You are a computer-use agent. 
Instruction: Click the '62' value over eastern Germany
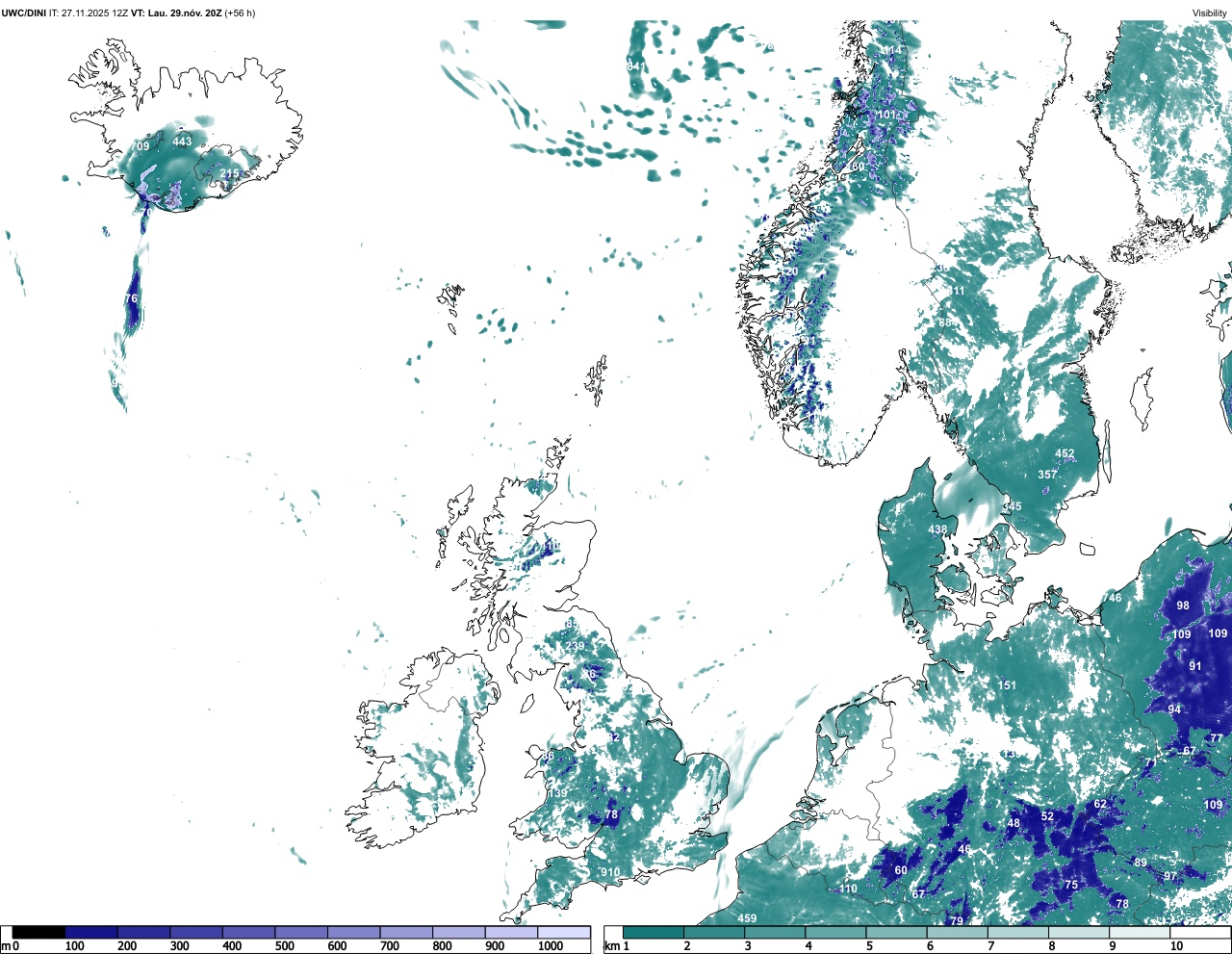pos(1100,804)
